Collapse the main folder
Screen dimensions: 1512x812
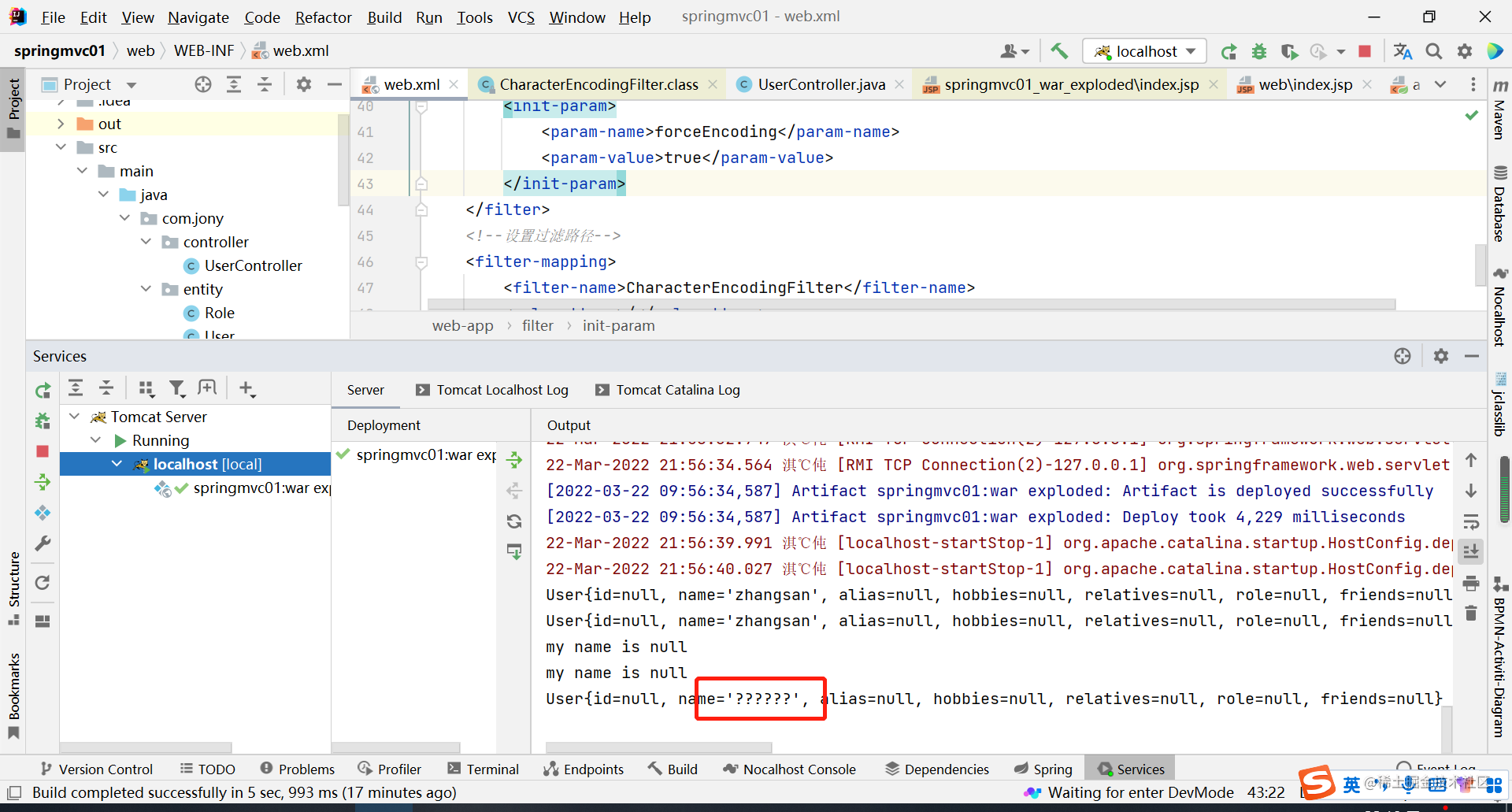82,171
